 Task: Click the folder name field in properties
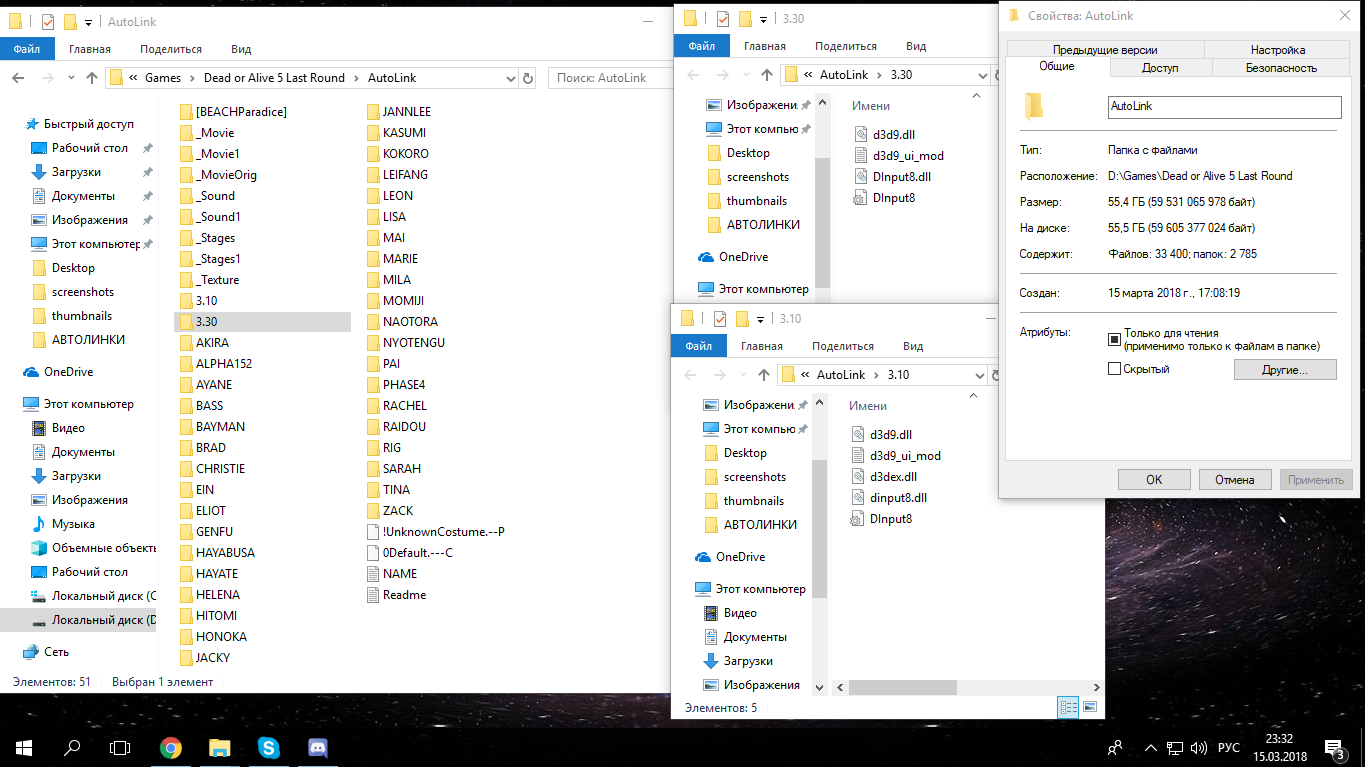[x=1224, y=107]
